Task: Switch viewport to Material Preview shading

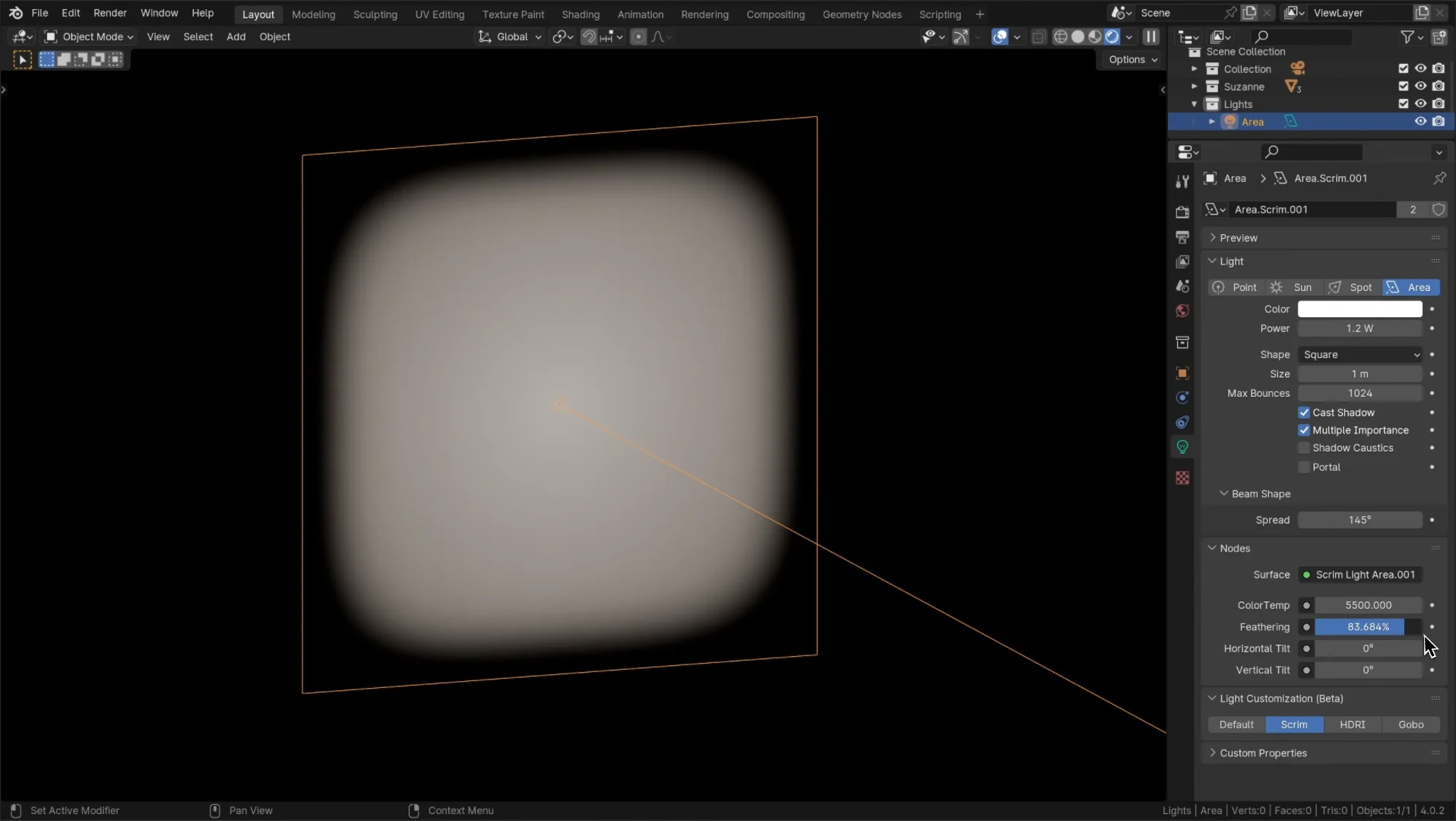Action: (x=1095, y=36)
